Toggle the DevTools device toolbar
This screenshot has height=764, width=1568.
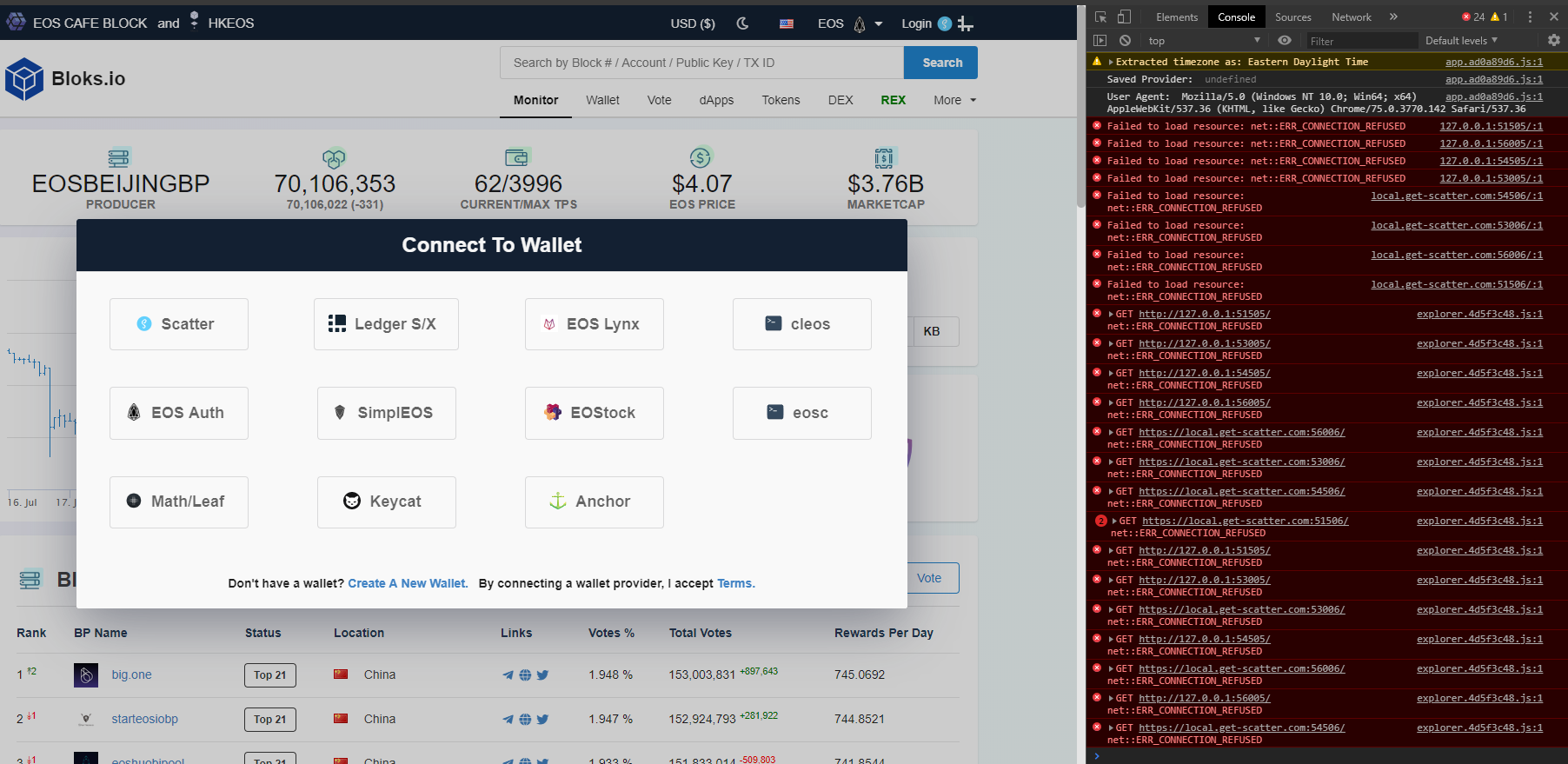1124,17
